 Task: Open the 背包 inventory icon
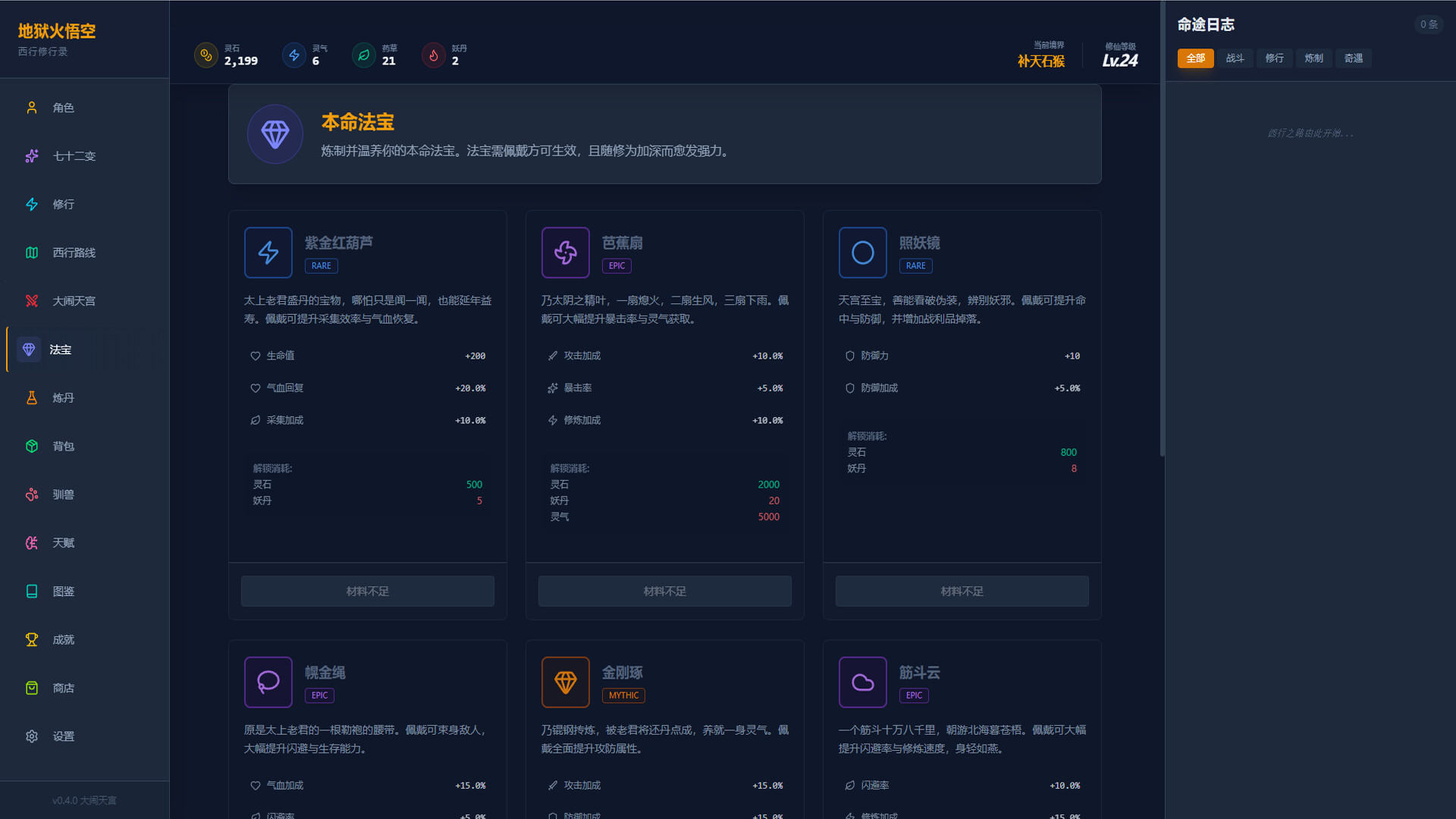pyautogui.click(x=31, y=446)
